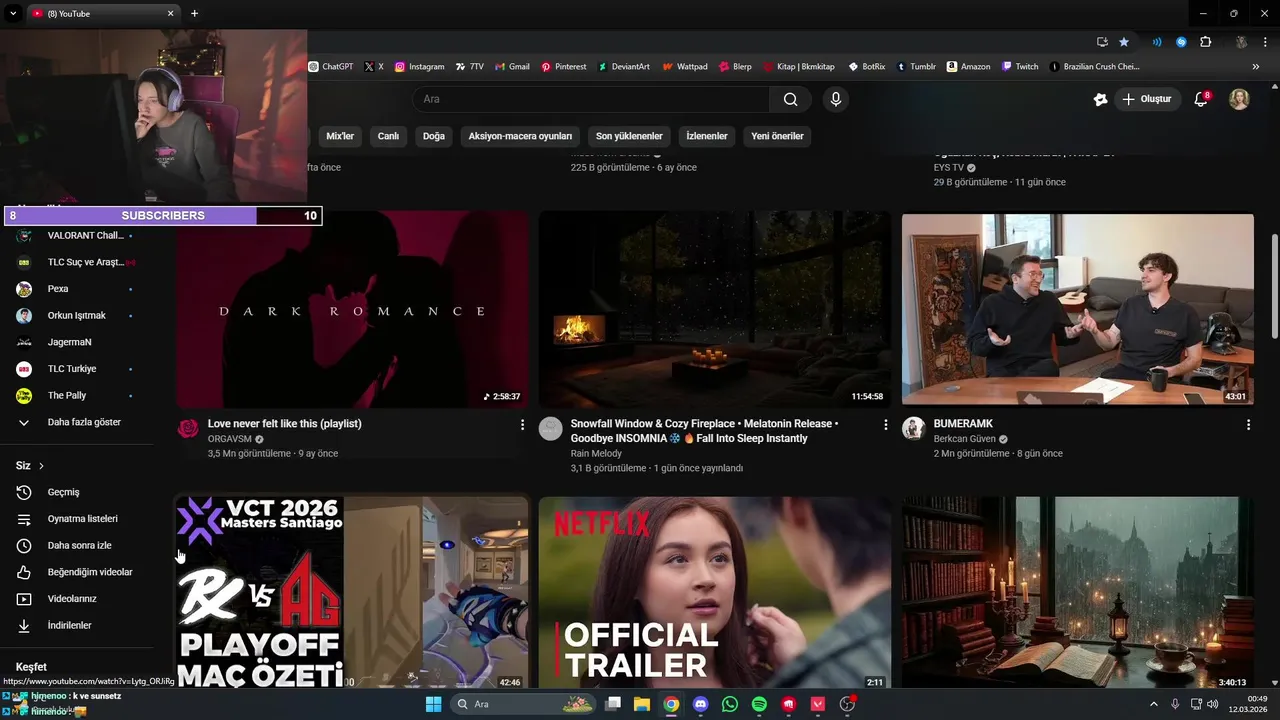Open options for Snowfall Window video

pyautogui.click(x=885, y=425)
